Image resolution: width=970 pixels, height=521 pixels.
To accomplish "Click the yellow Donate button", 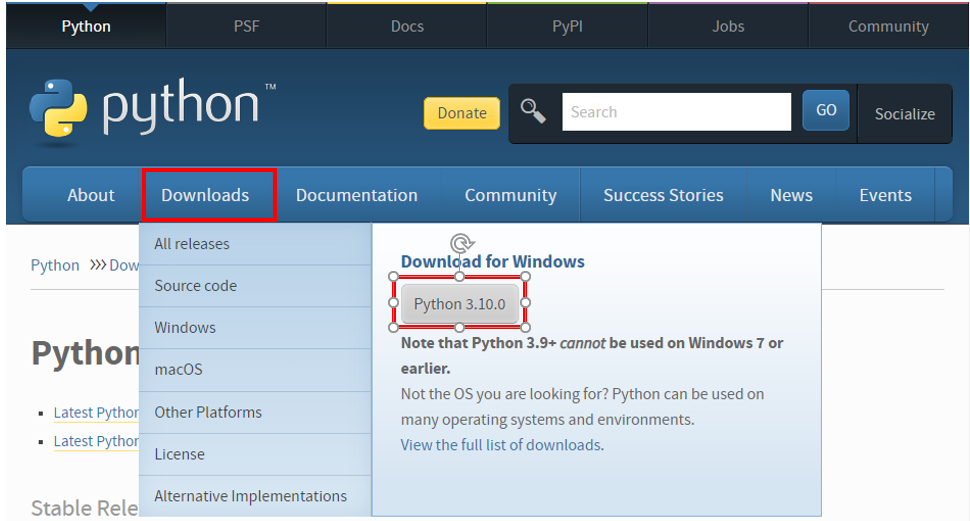I will click(x=461, y=113).
